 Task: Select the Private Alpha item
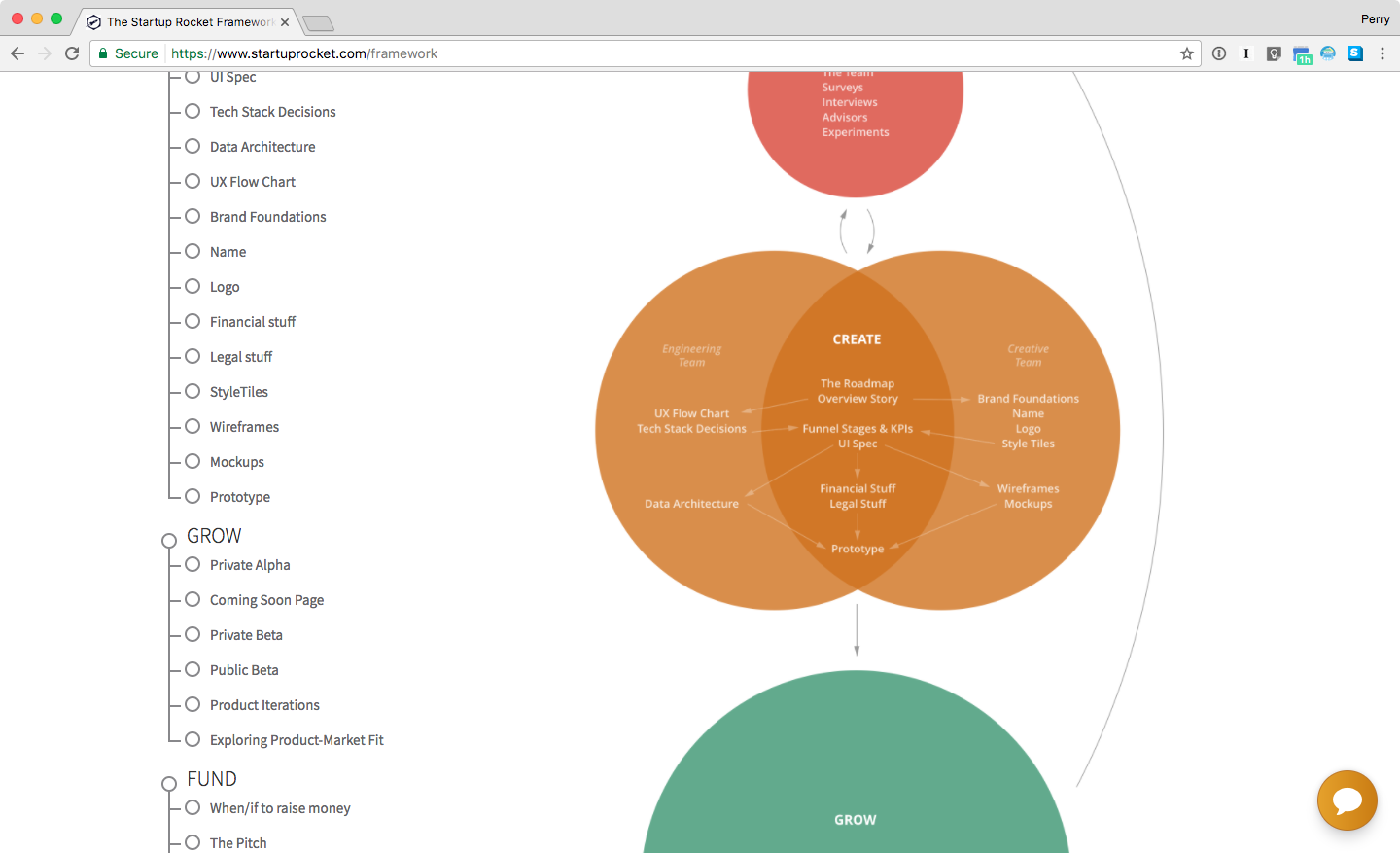click(250, 565)
